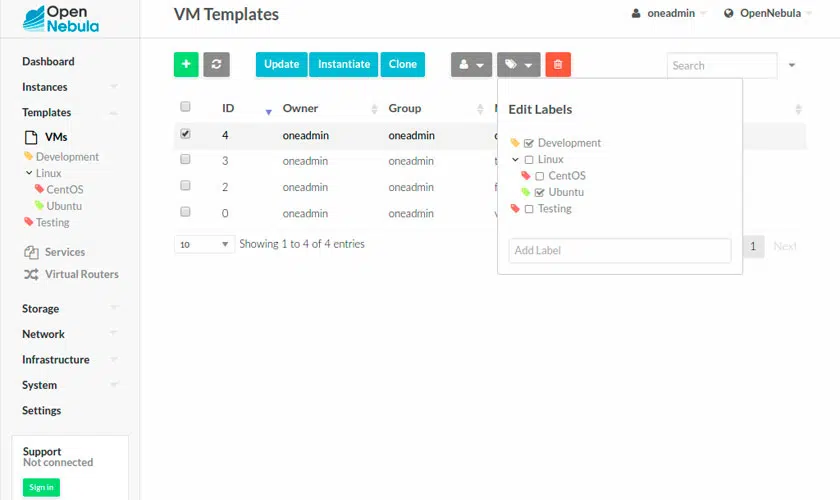Uncheck the Ubuntu label checkbox
Screen dimensions: 840x500
[x=539, y=192]
